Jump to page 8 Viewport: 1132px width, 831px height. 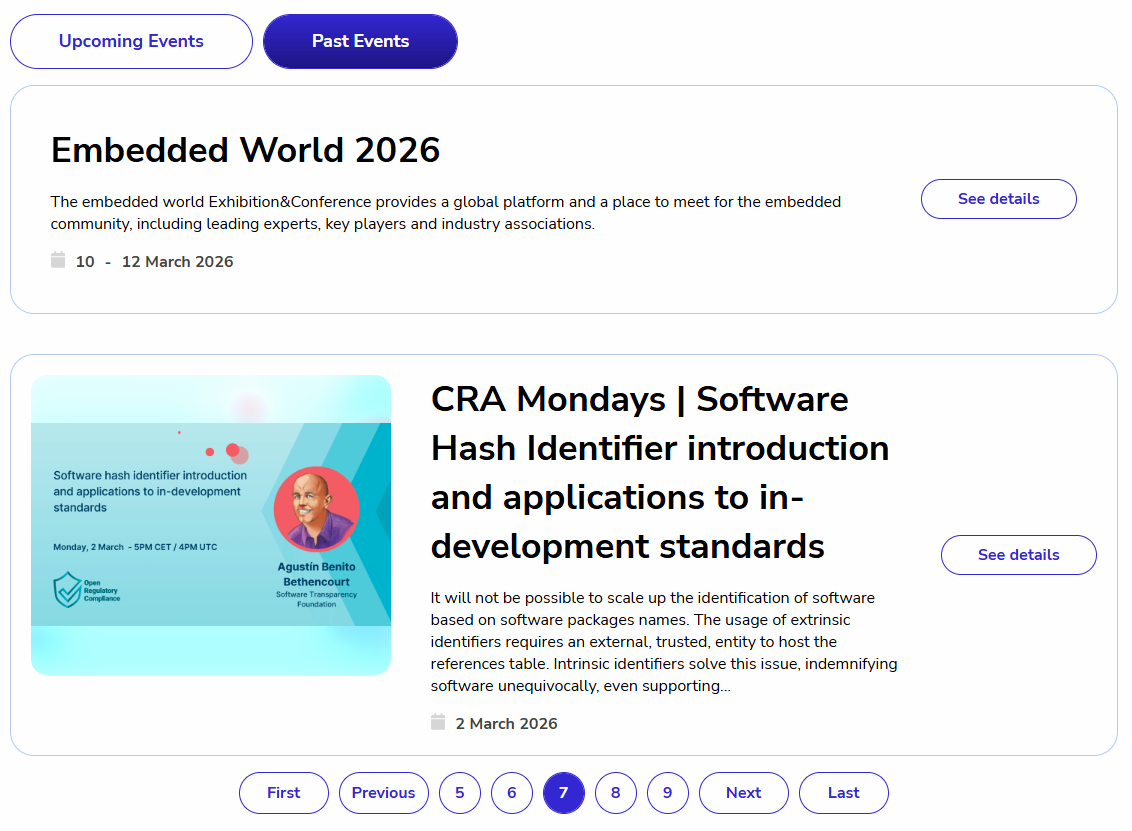click(616, 793)
